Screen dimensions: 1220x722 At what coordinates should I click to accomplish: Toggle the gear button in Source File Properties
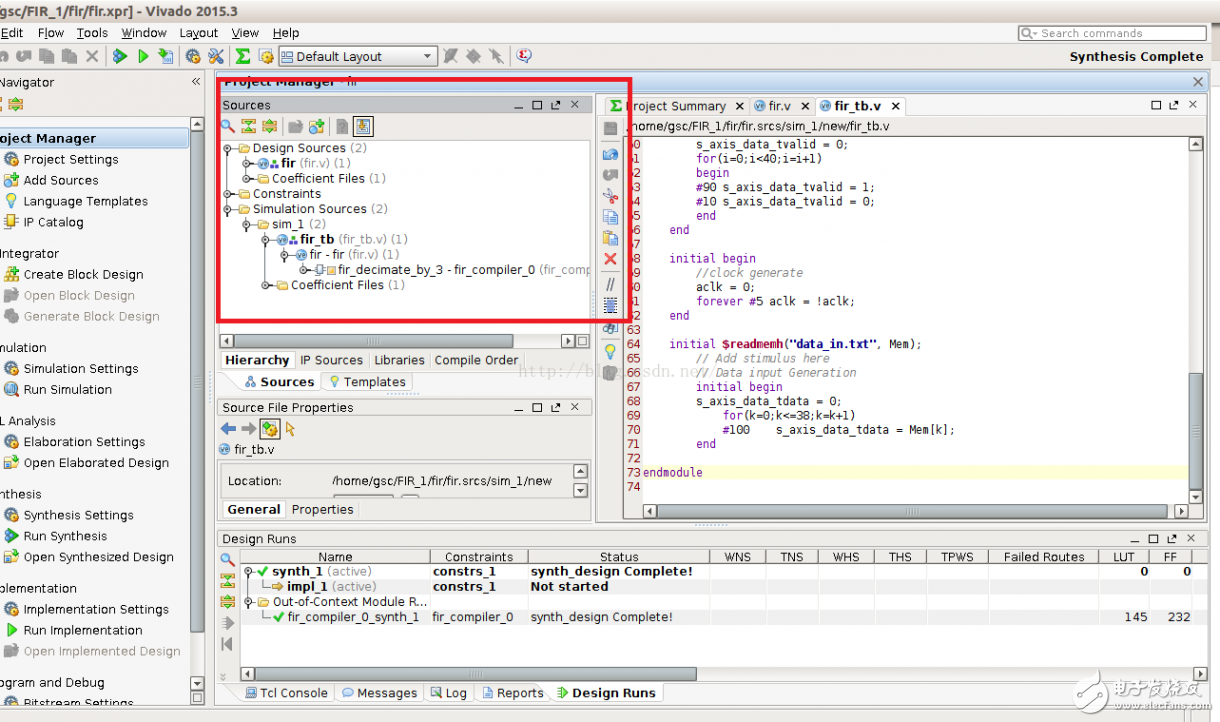pyautogui.click(x=269, y=429)
